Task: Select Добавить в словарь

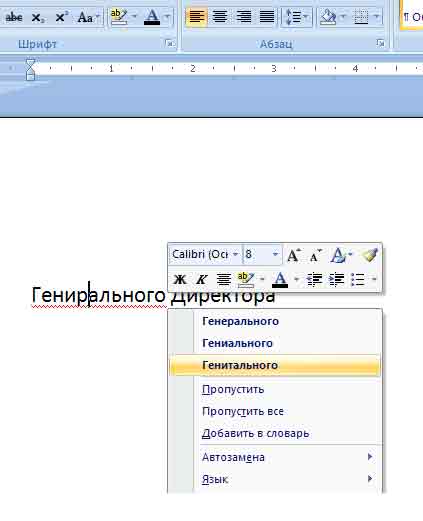Action: [275, 433]
